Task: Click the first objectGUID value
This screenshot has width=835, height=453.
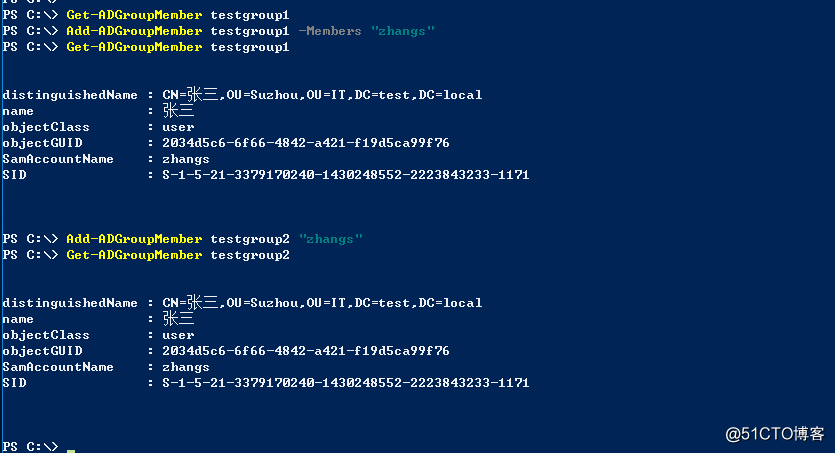Action: [306, 143]
